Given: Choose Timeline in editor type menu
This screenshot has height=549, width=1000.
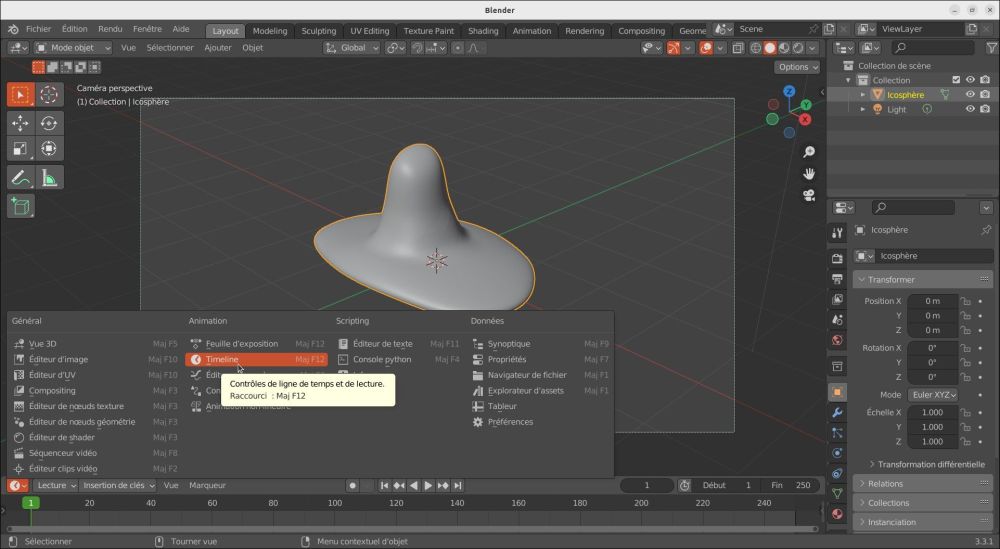Looking at the screenshot, I should pyautogui.click(x=222, y=359).
